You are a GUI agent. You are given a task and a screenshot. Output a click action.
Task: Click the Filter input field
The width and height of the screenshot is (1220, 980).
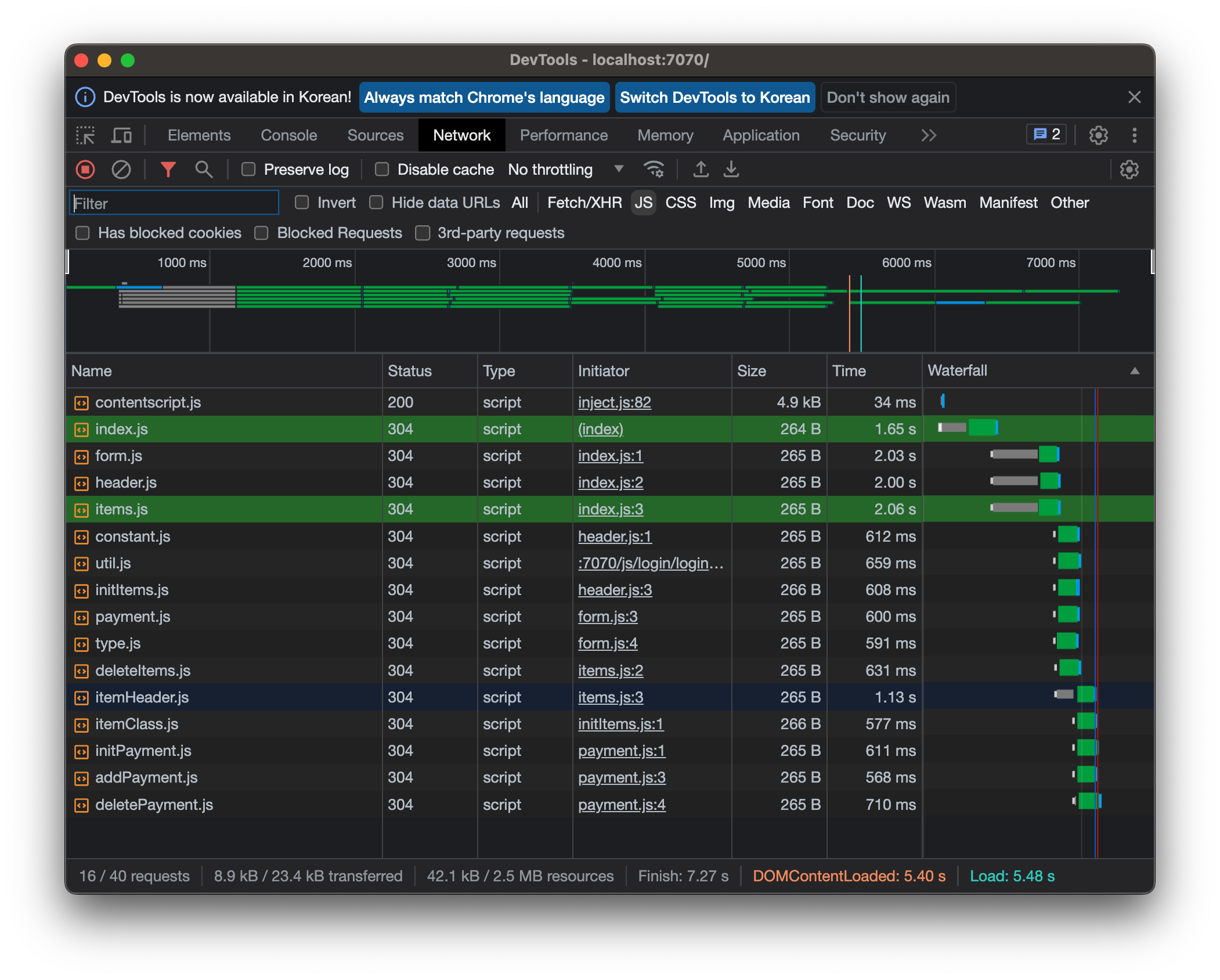point(175,203)
